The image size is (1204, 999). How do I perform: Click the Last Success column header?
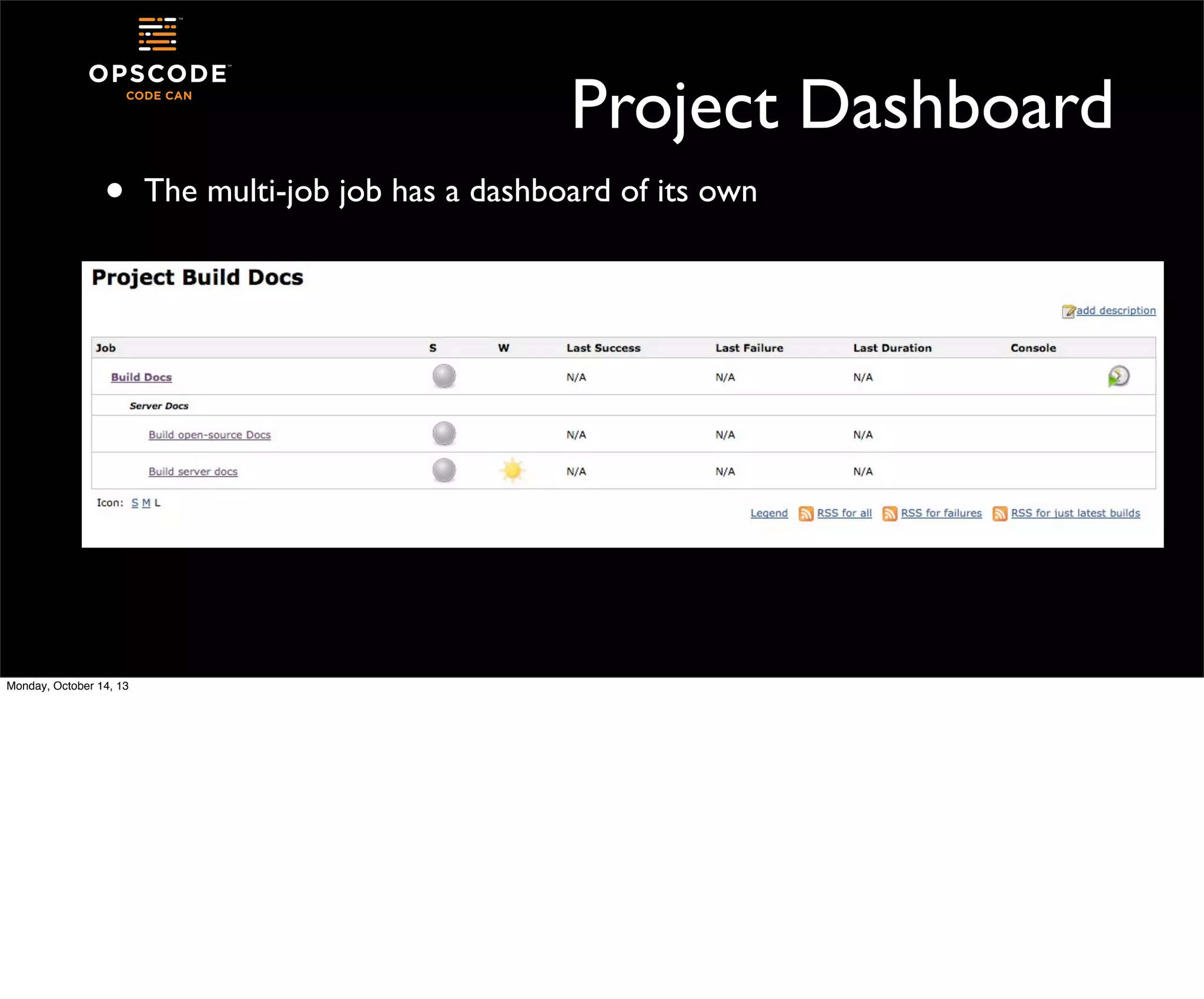[x=603, y=348]
